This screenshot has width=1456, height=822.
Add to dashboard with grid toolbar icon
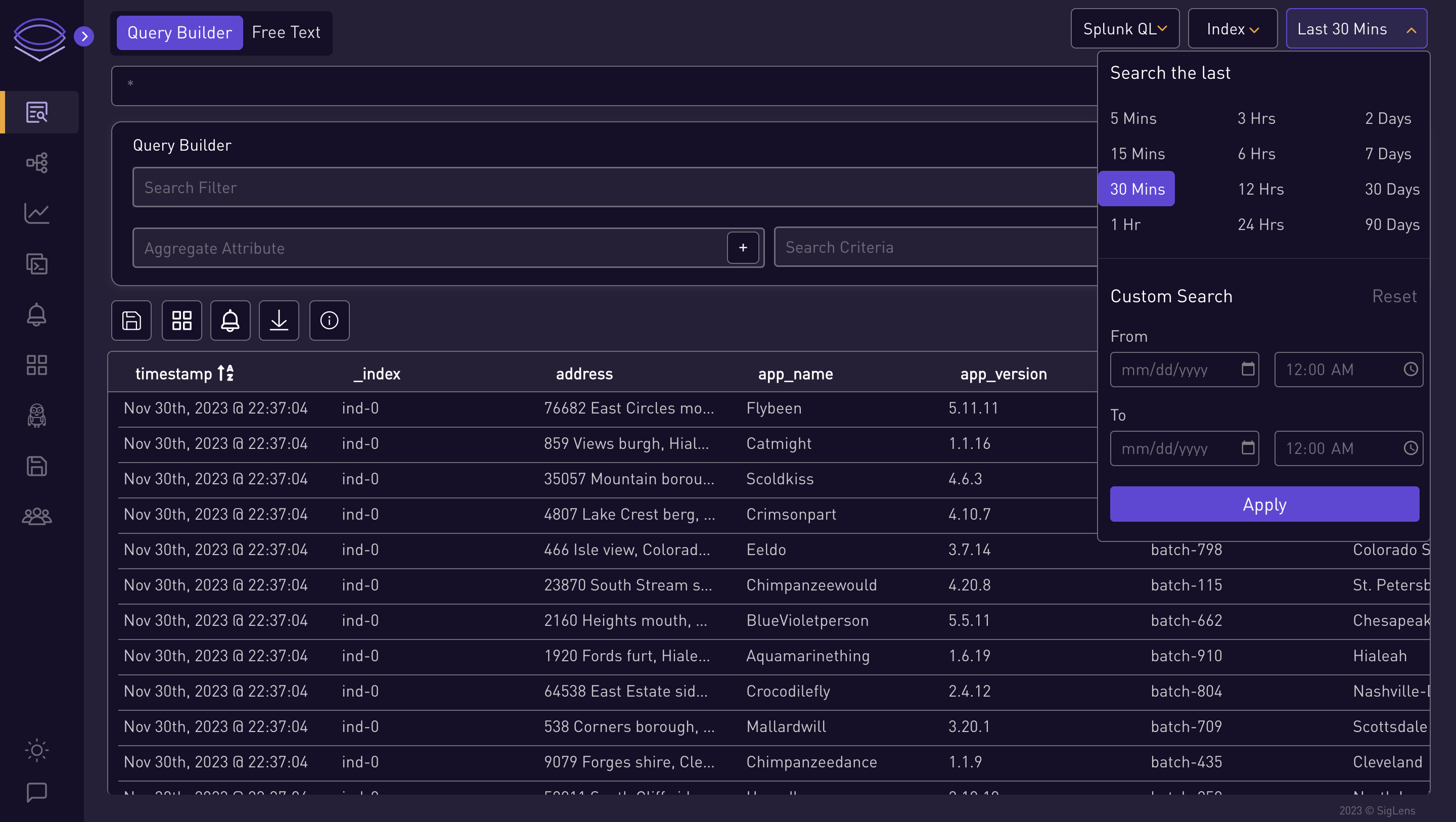tap(182, 321)
